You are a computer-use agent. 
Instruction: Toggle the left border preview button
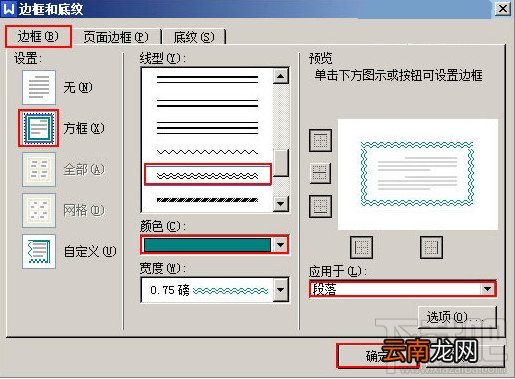pos(362,247)
